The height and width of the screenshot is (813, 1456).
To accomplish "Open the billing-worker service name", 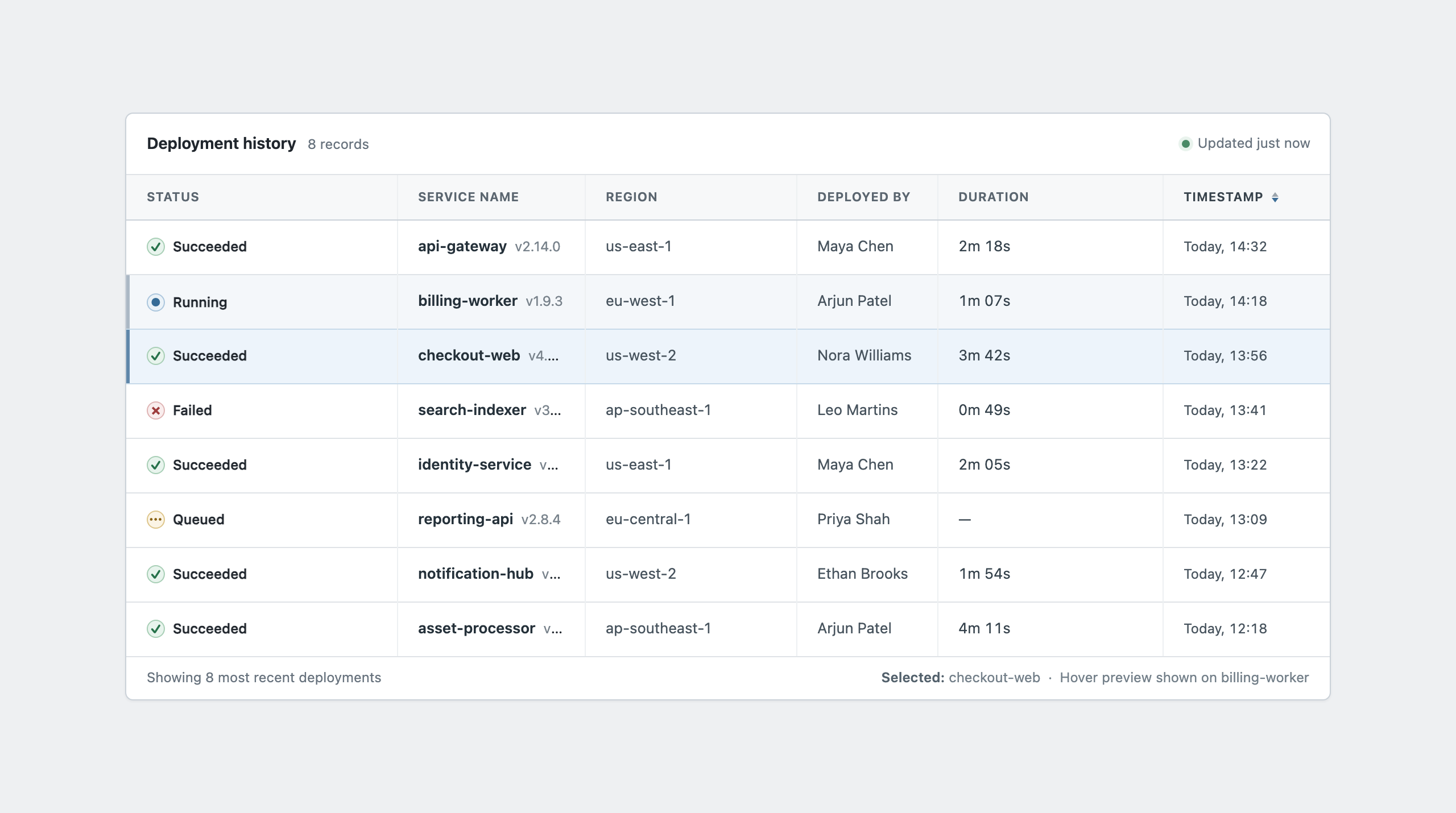I will 468,301.
